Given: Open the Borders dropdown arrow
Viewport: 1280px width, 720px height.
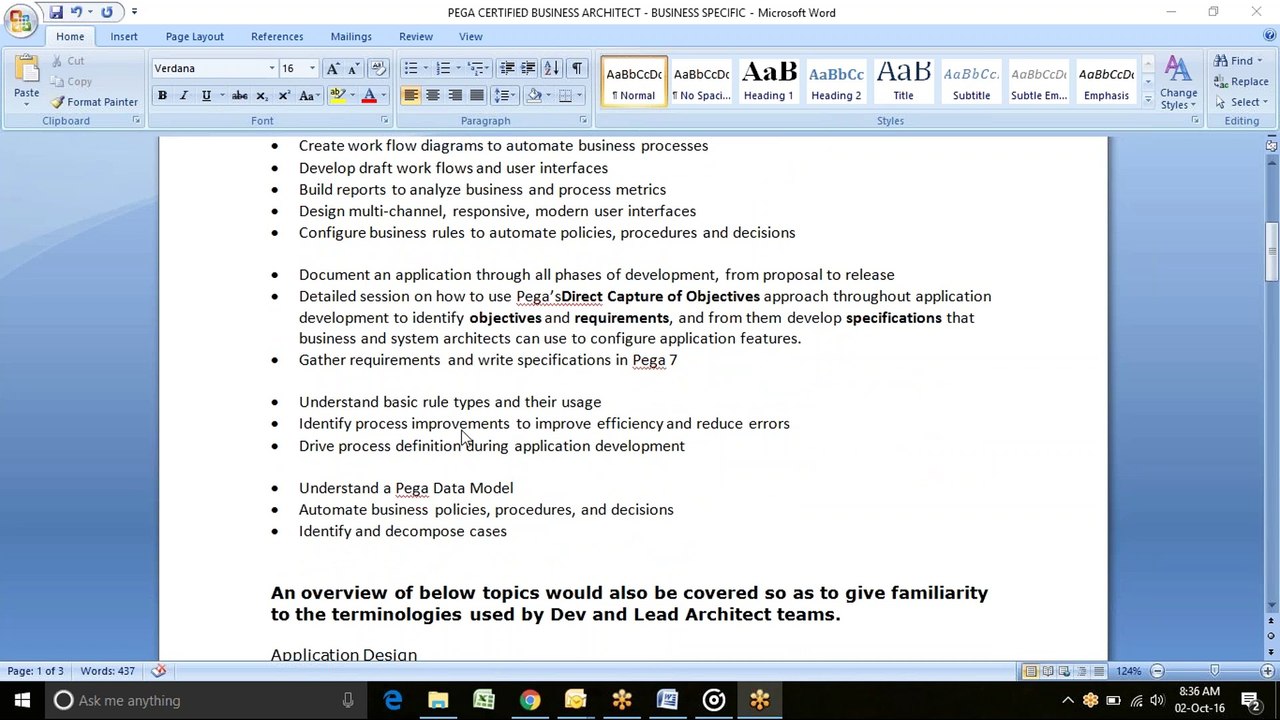Looking at the screenshot, I should (581, 96).
